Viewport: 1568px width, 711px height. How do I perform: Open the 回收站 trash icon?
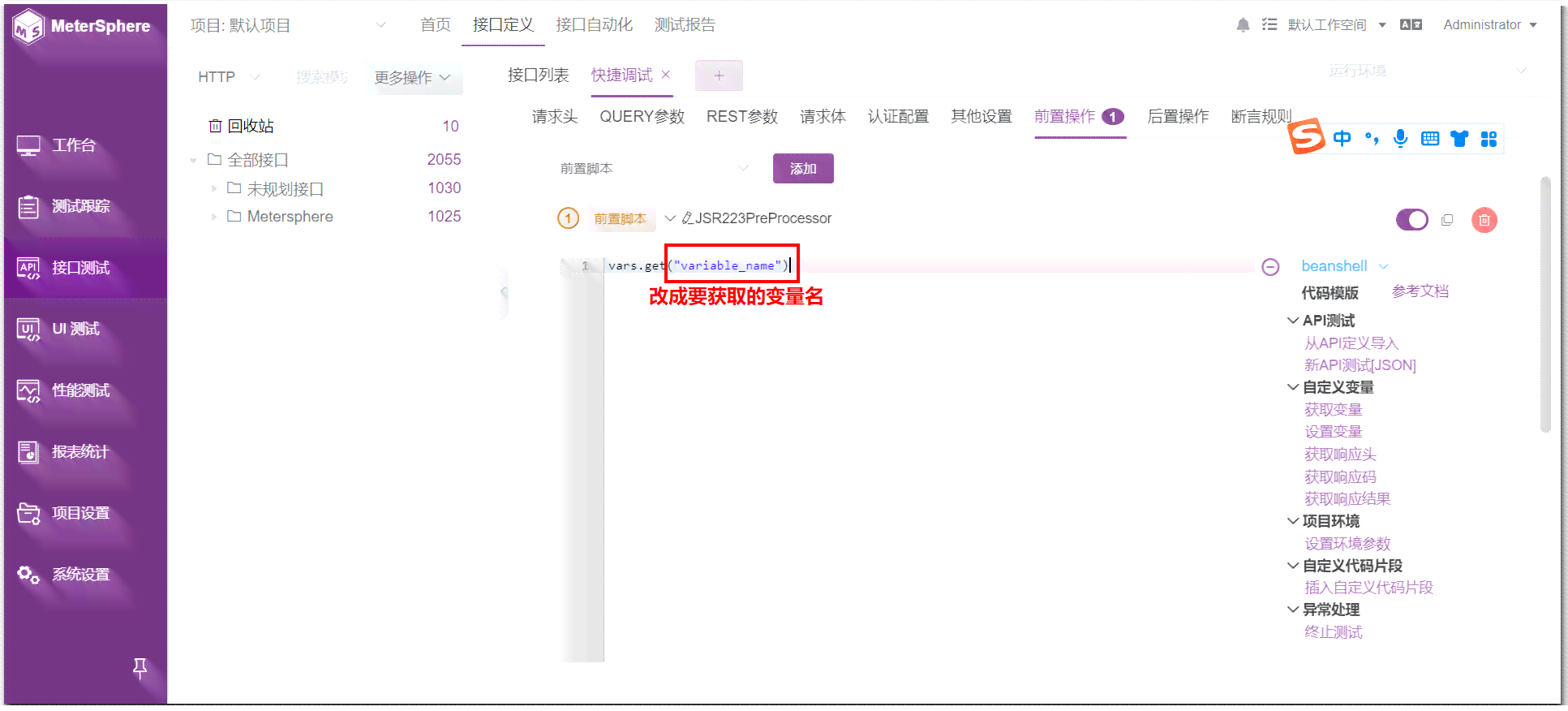point(215,126)
